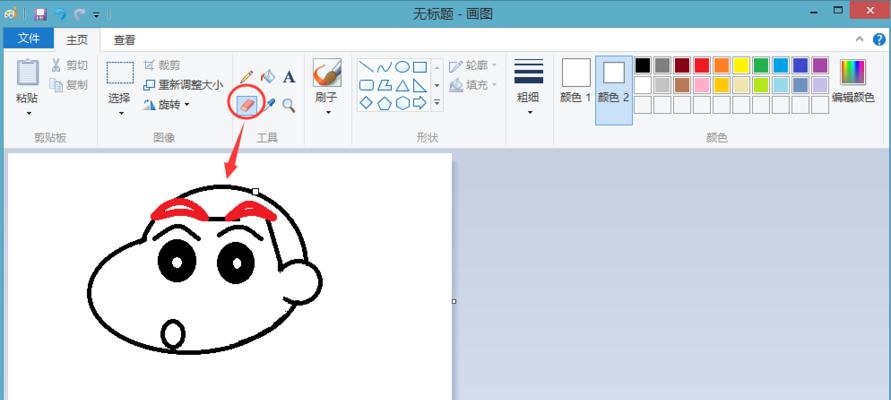This screenshot has height=400, width=891.
Task: Pick the green color swatch
Action: point(761,65)
